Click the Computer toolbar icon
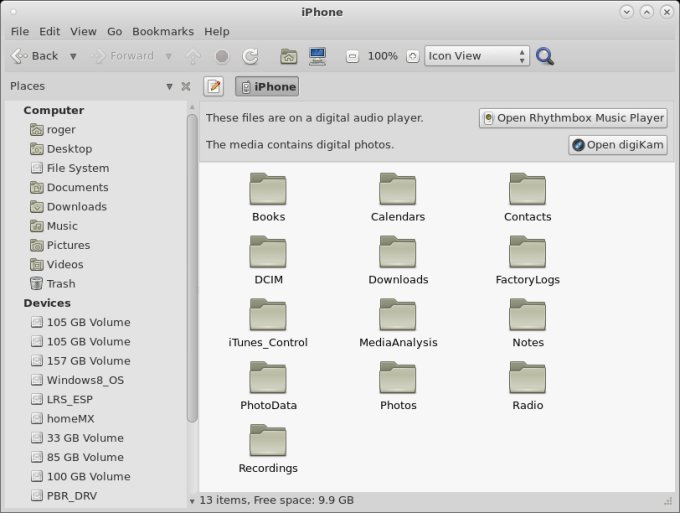Image resolution: width=680 pixels, height=513 pixels. [317, 56]
